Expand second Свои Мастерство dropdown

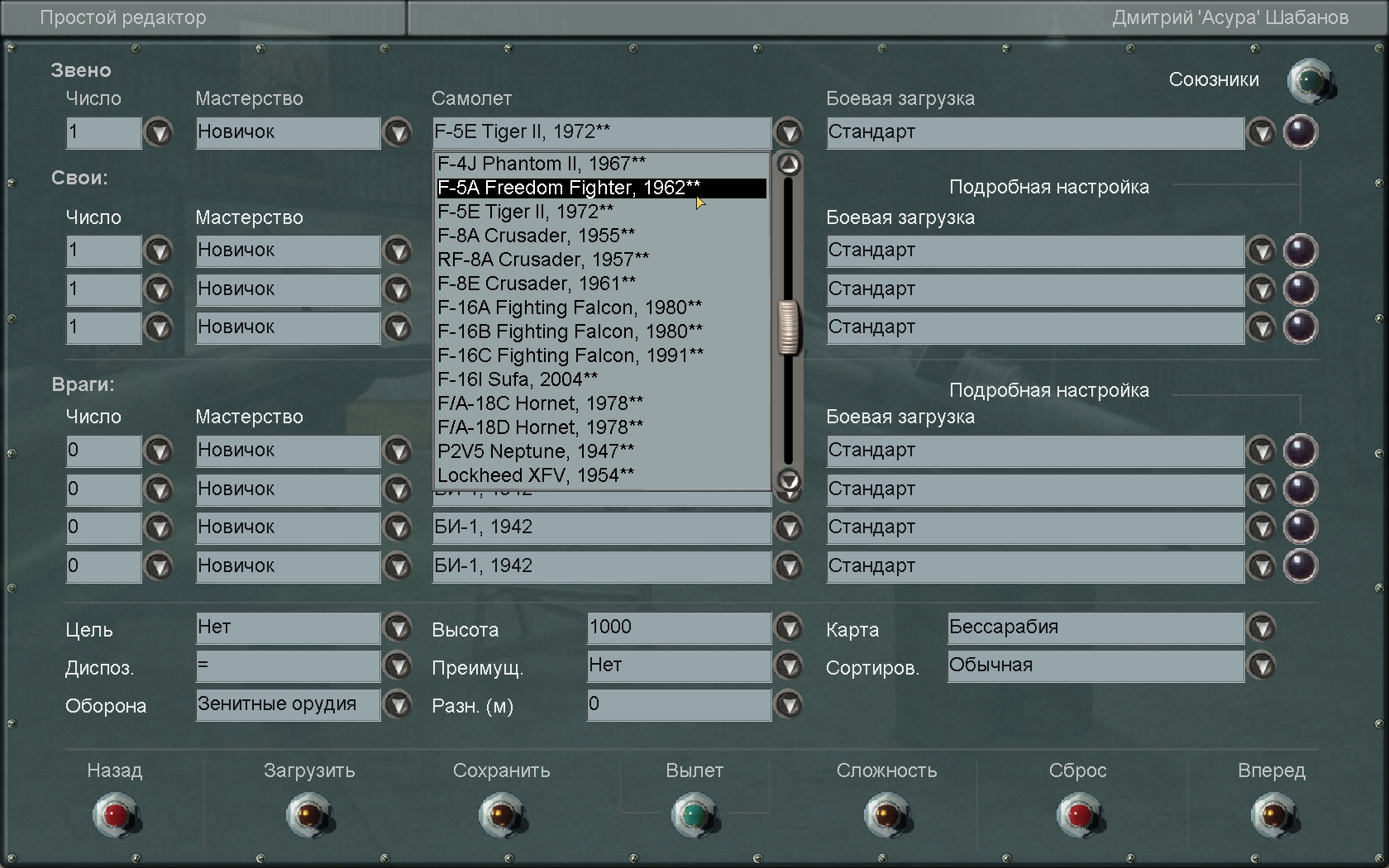(399, 289)
